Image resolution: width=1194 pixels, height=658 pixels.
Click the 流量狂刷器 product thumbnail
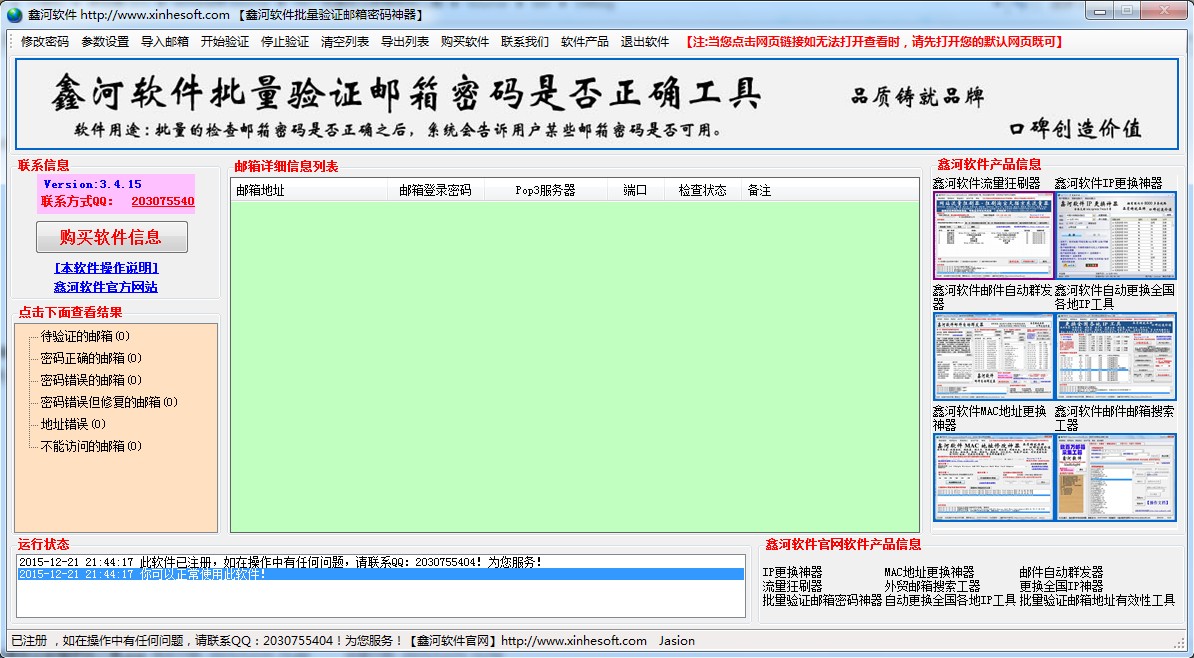coord(992,236)
